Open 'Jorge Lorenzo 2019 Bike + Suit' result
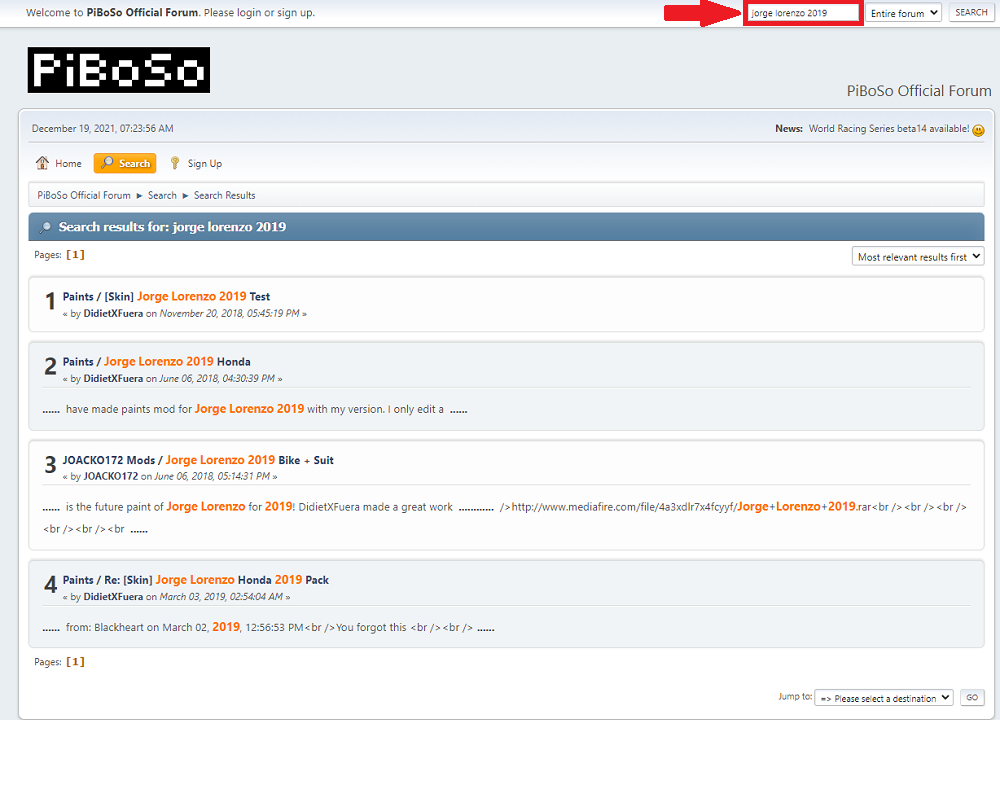The image size is (1000, 798). [x=249, y=460]
